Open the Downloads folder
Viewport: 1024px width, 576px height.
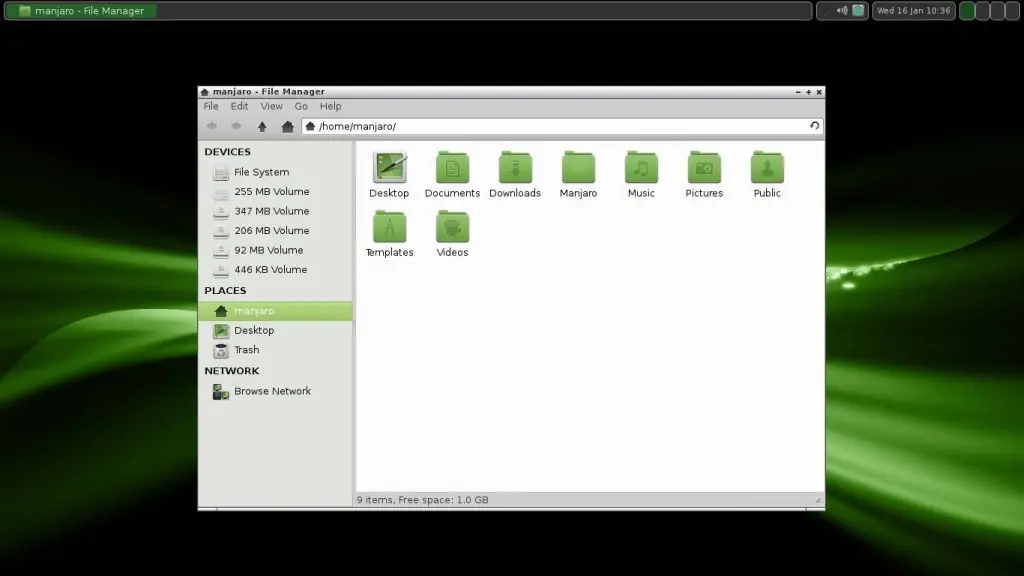pos(515,174)
